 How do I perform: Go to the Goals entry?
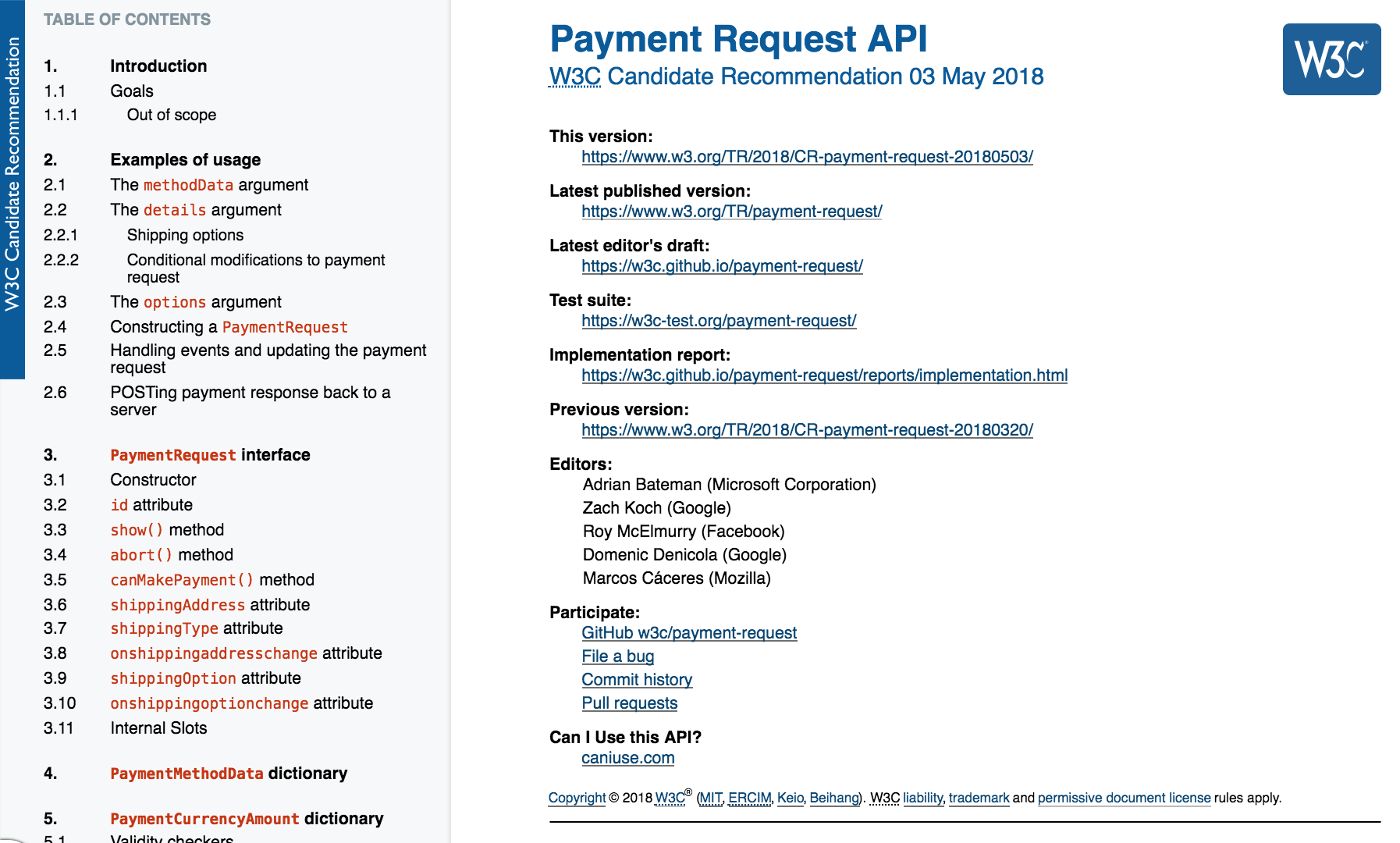tap(132, 91)
